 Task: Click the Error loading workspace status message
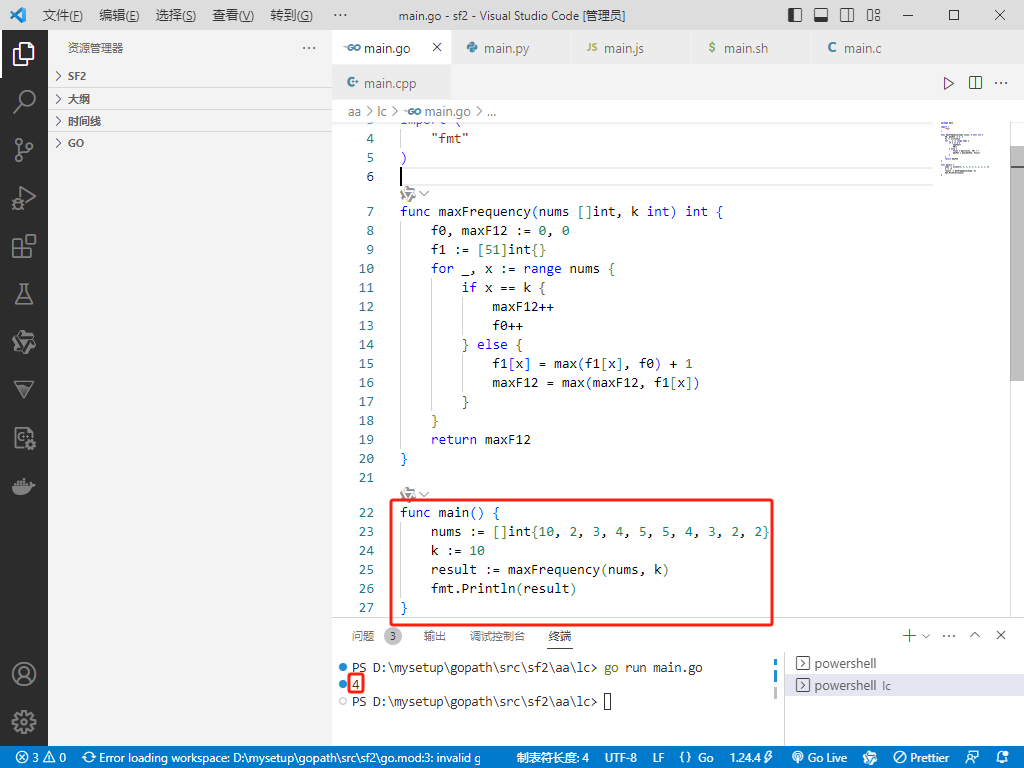coord(282,758)
